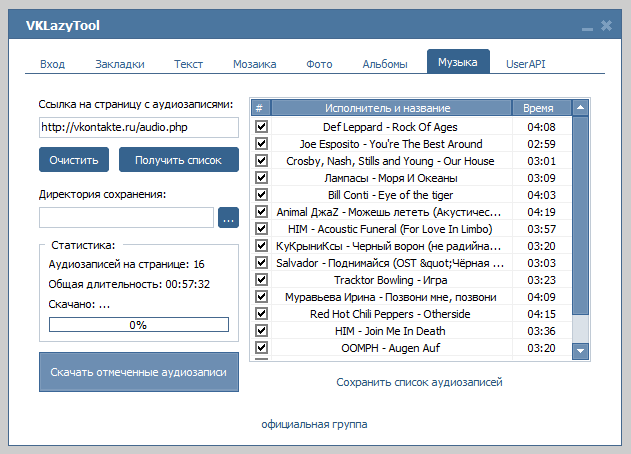Image resolution: width=631 pixels, height=454 pixels.
Task: Uncheck HIM - Join Me In Death checkbox
Action: pos(262,331)
